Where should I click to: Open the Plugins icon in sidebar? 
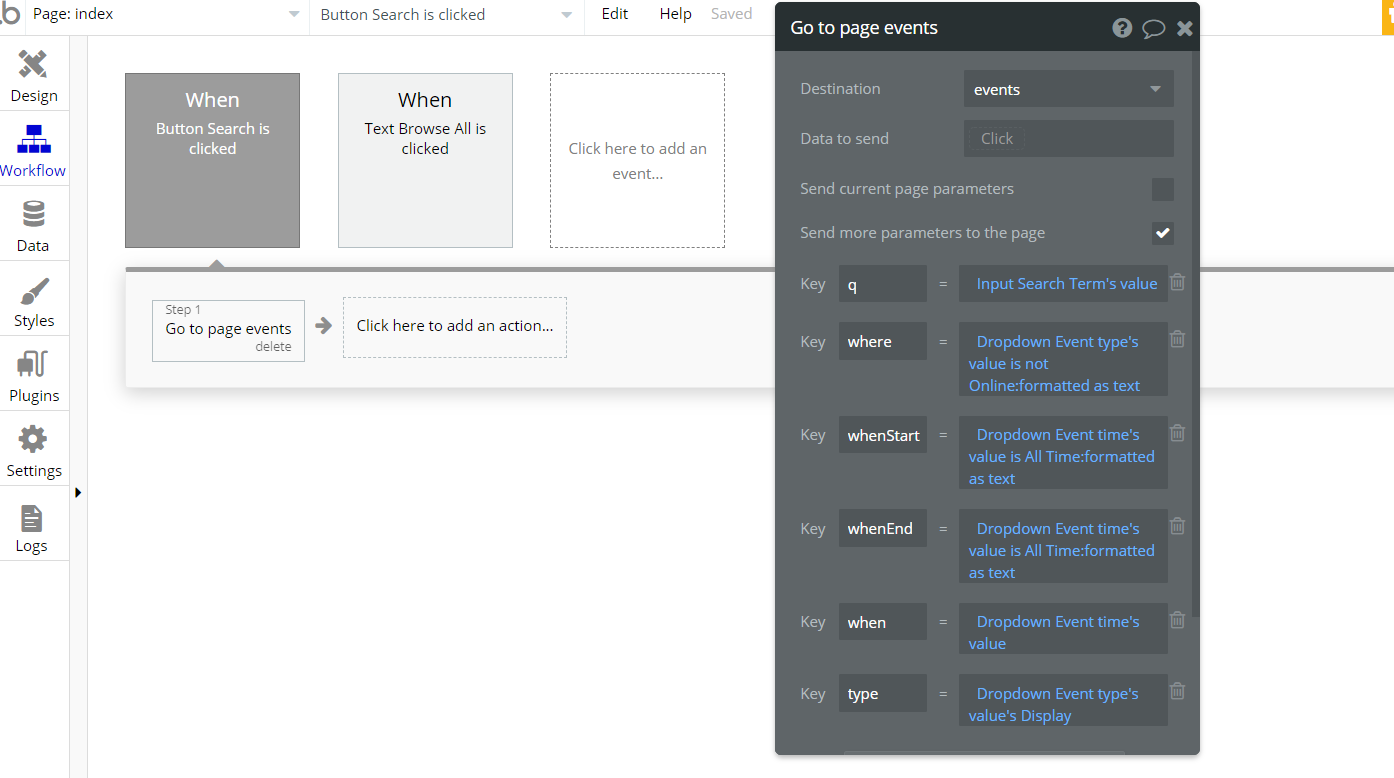33,366
